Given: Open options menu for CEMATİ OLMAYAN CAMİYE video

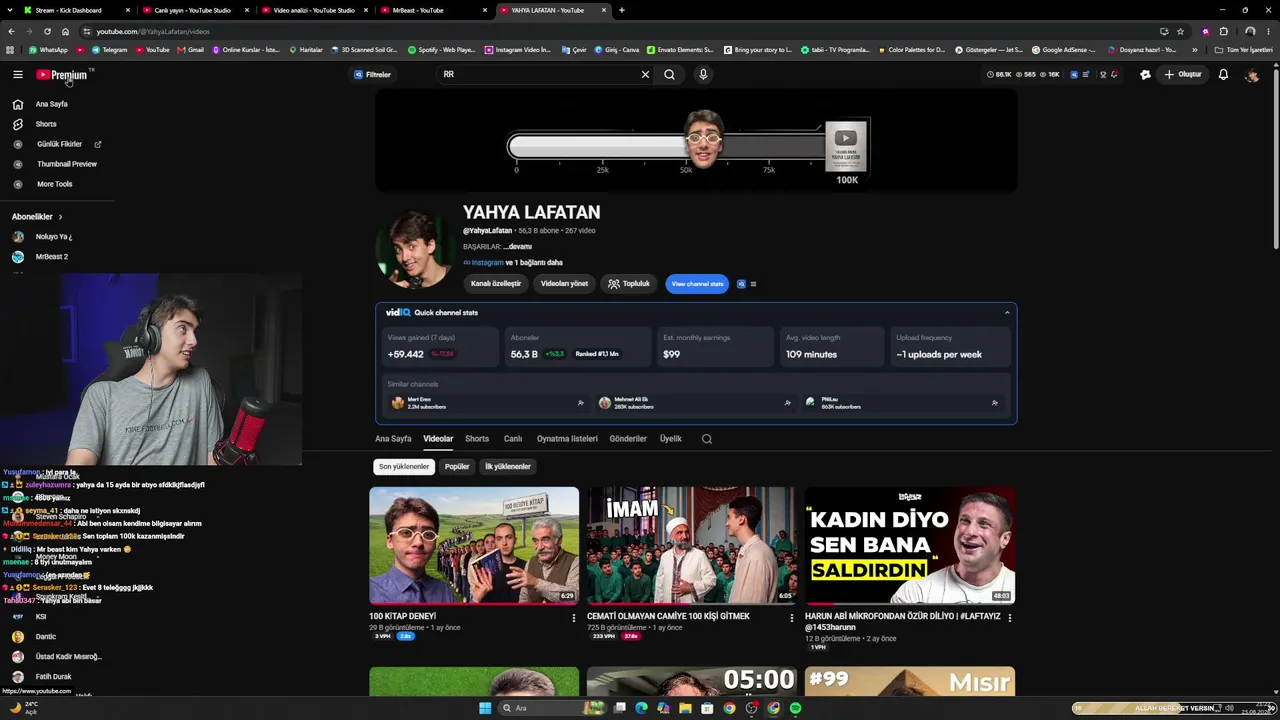Looking at the screenshot, I should (x=792, y=618).
